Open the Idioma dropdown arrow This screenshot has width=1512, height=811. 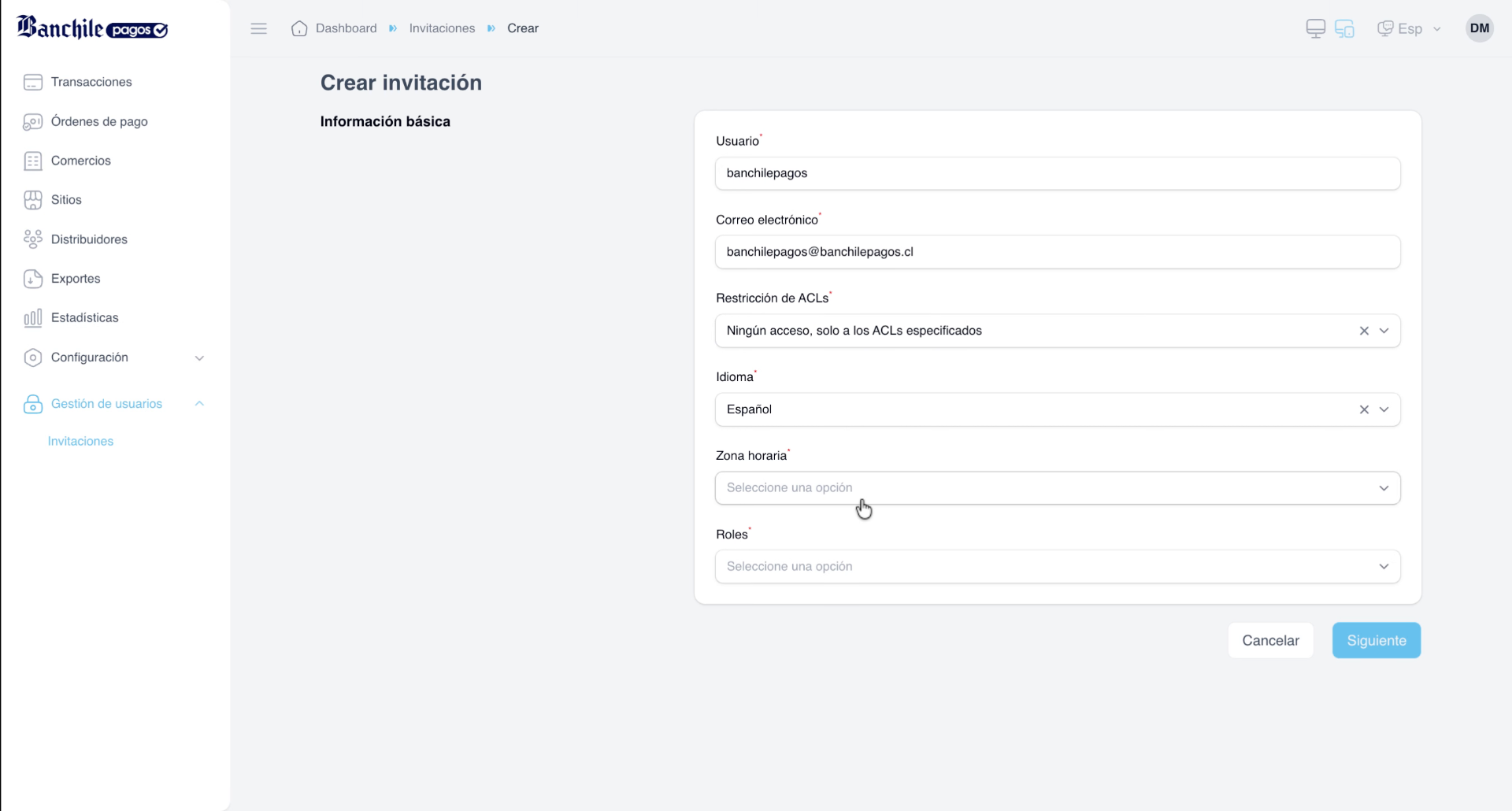click(x=1384, y=409)
